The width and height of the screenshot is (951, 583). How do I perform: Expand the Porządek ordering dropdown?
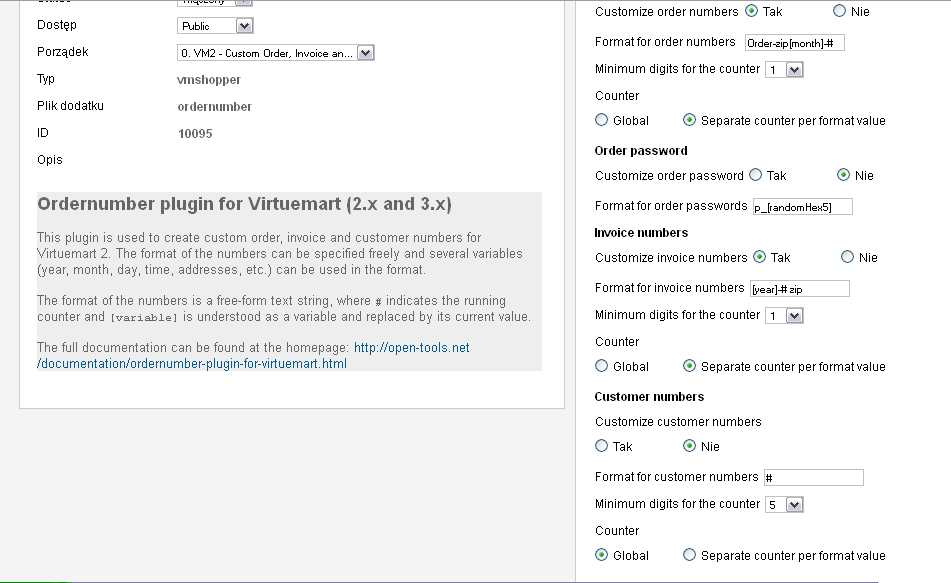pos(275,53)
